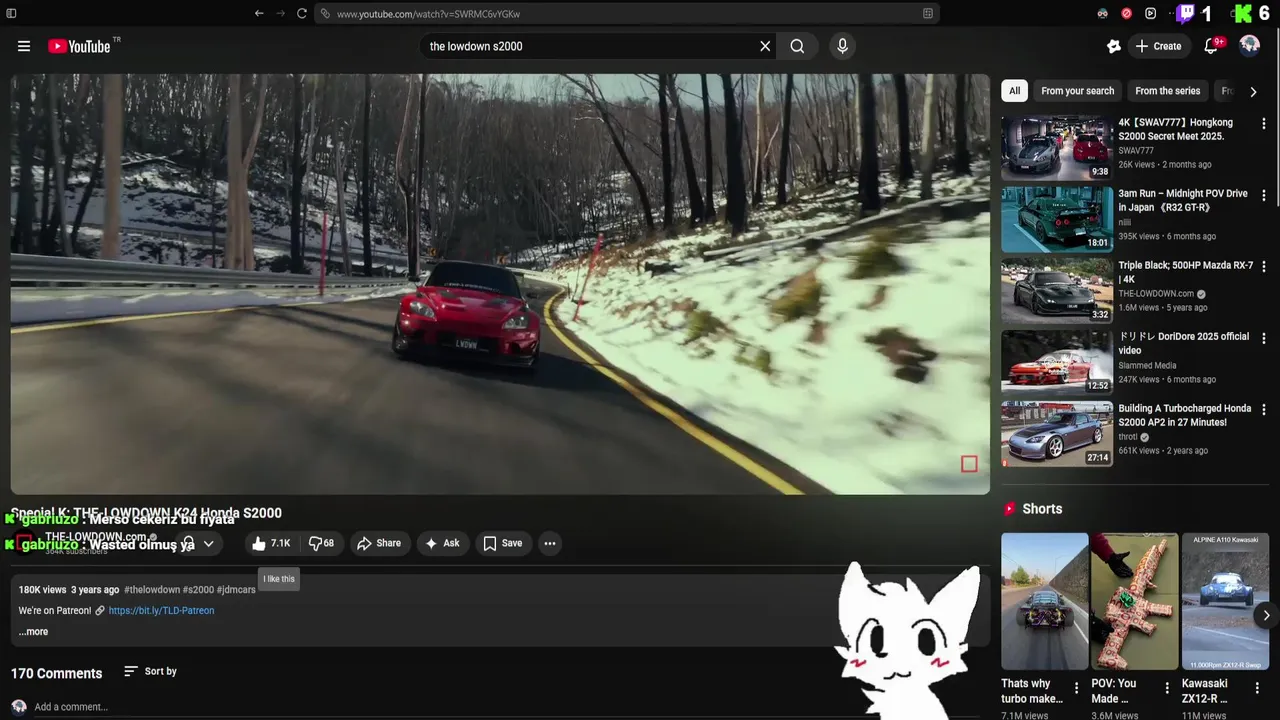Screen dimensions: 1280x720
Task: Go forward with the browser forward arrow
Action: (x=280, y=13)
